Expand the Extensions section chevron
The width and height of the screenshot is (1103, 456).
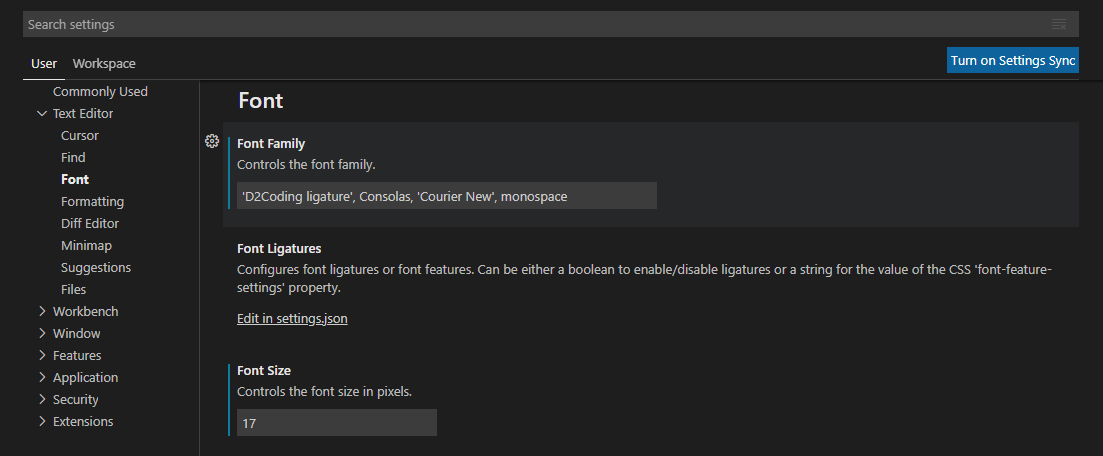coord(42,421)
